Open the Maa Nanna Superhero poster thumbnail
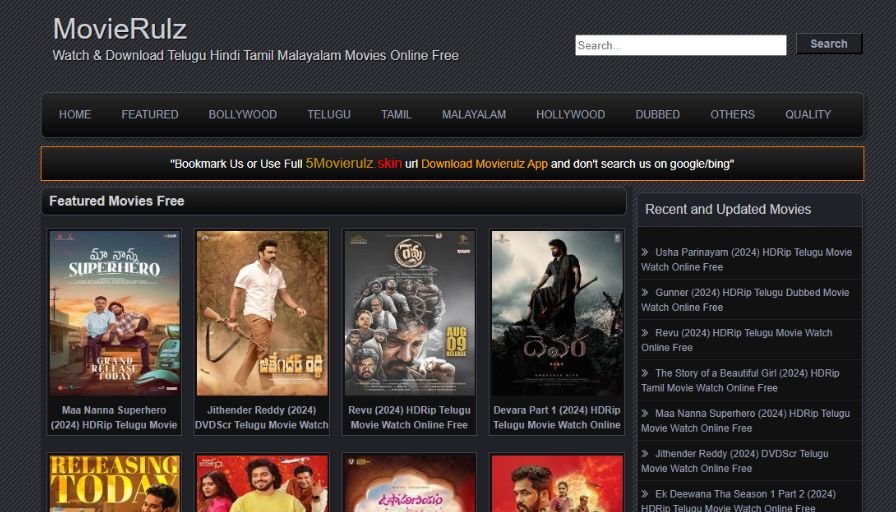 114,313
